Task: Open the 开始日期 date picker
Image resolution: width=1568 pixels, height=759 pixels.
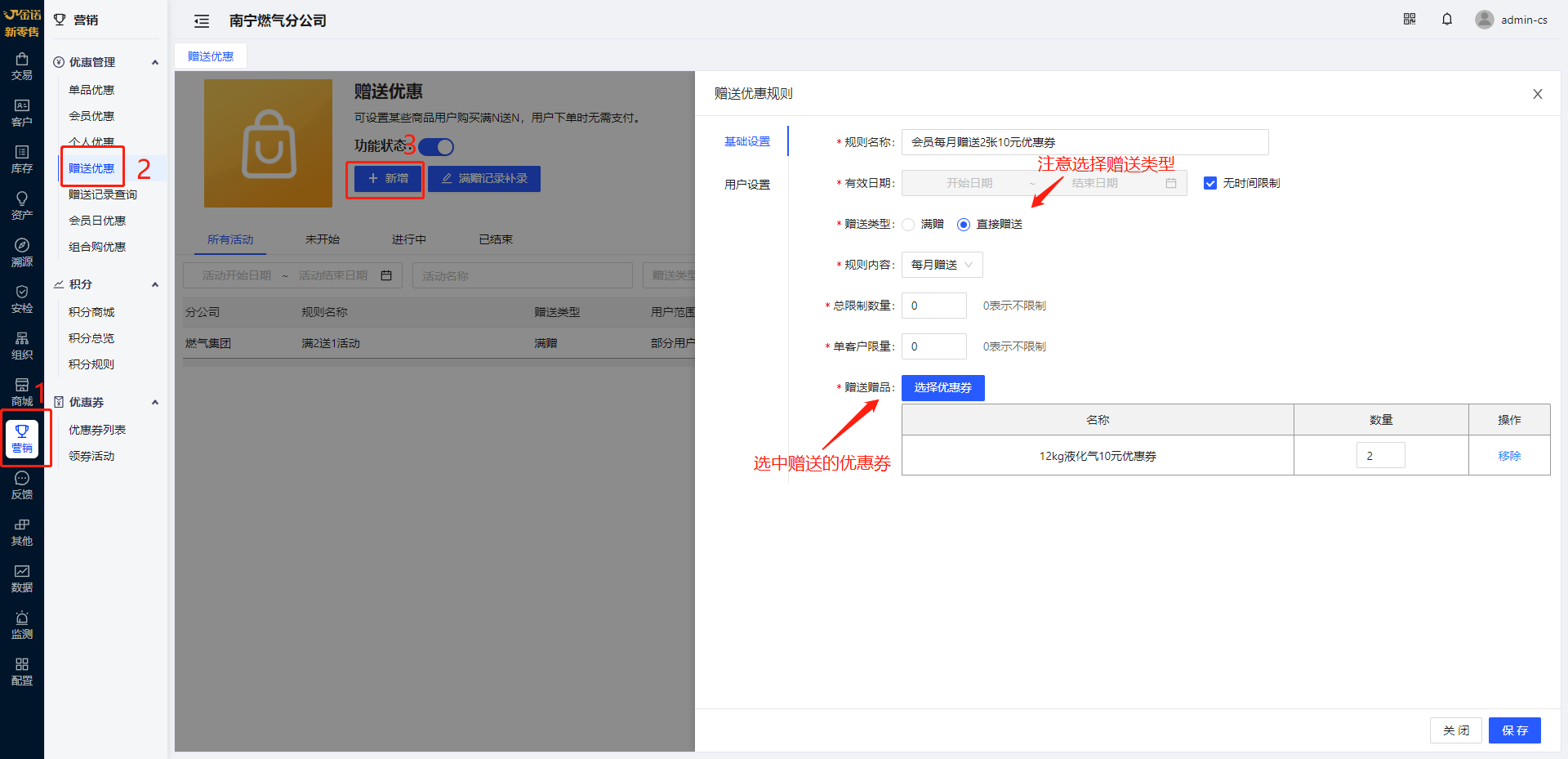Action: [x=969, y=183]
